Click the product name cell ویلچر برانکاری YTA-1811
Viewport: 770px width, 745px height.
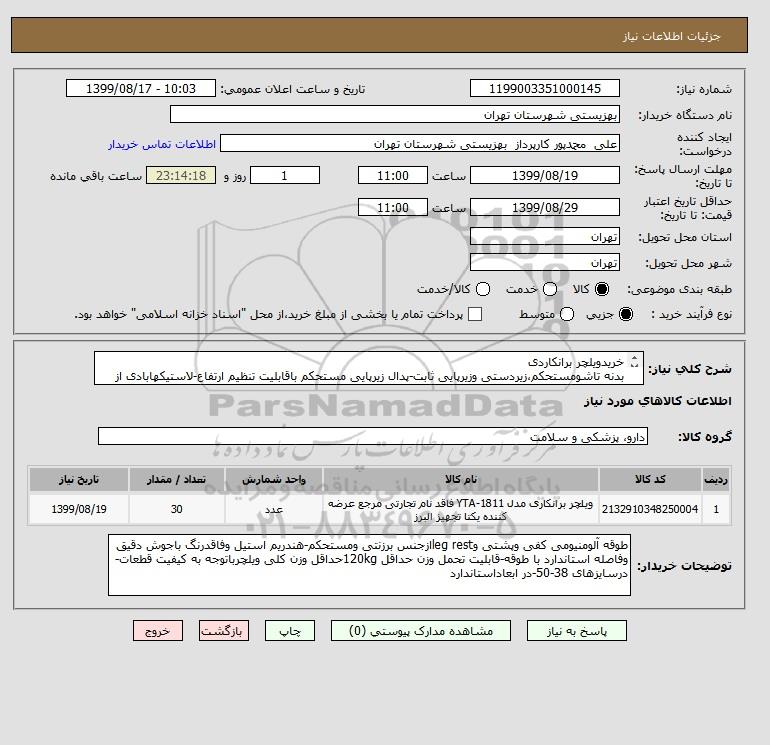(461, 509)
